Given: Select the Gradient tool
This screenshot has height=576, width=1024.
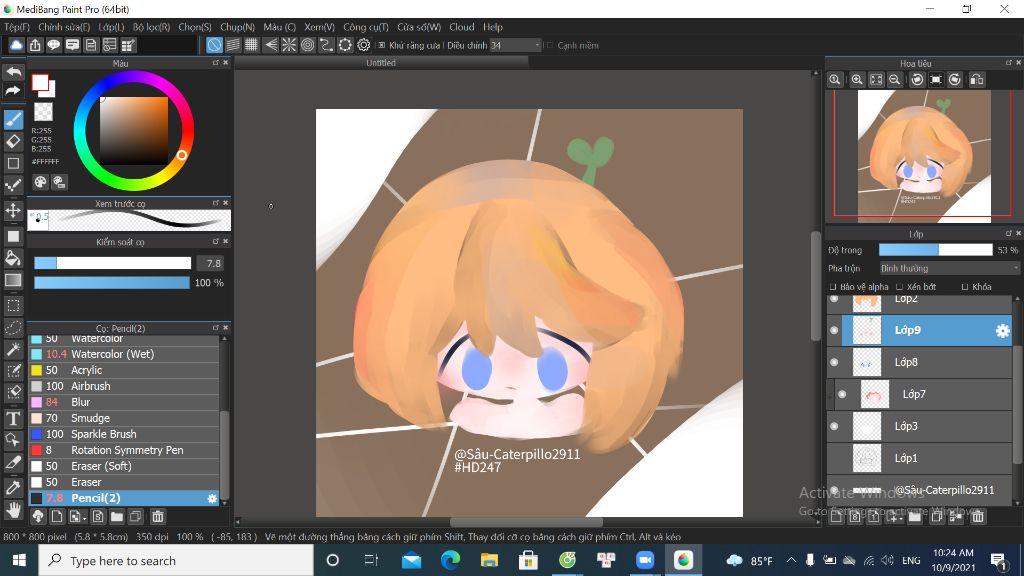Looking at the screenshot, I should point(13,280).
